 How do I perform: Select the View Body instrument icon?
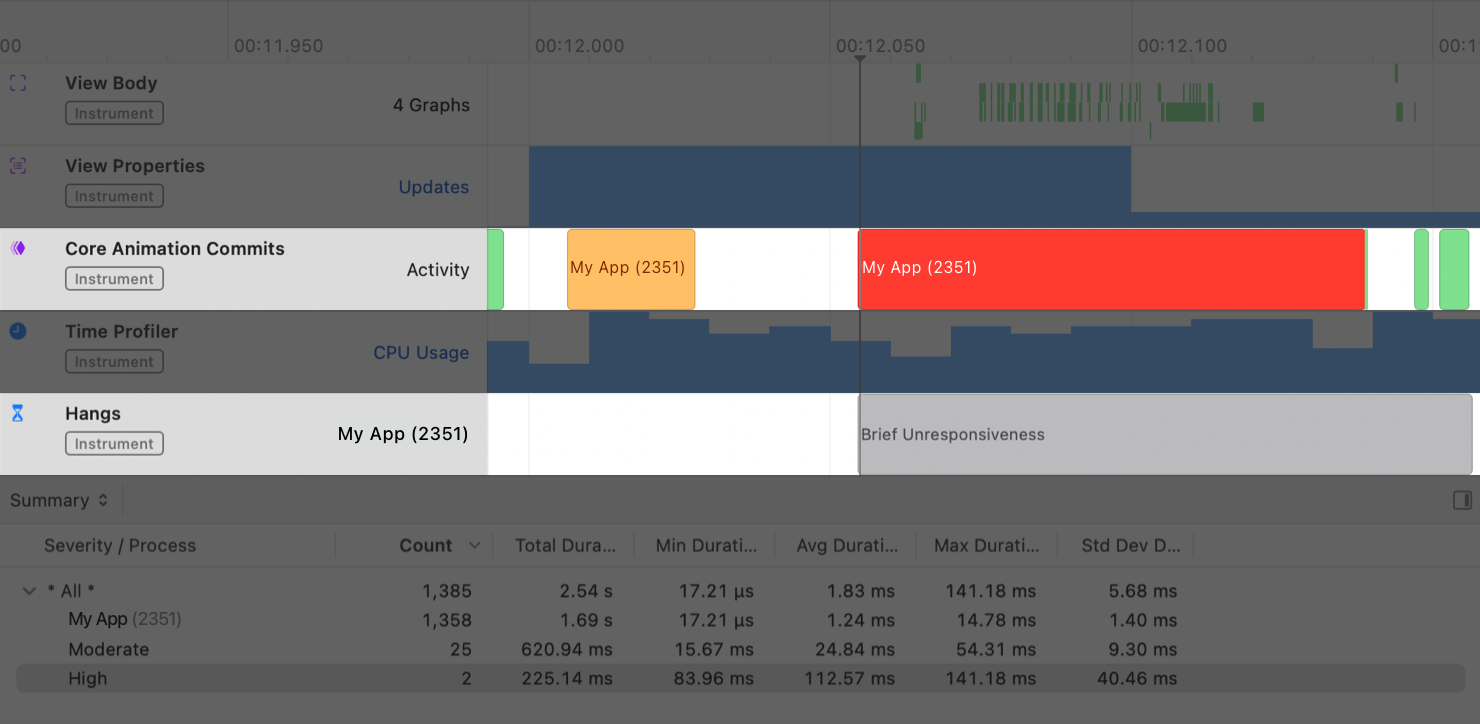click(x=17, y=83)
